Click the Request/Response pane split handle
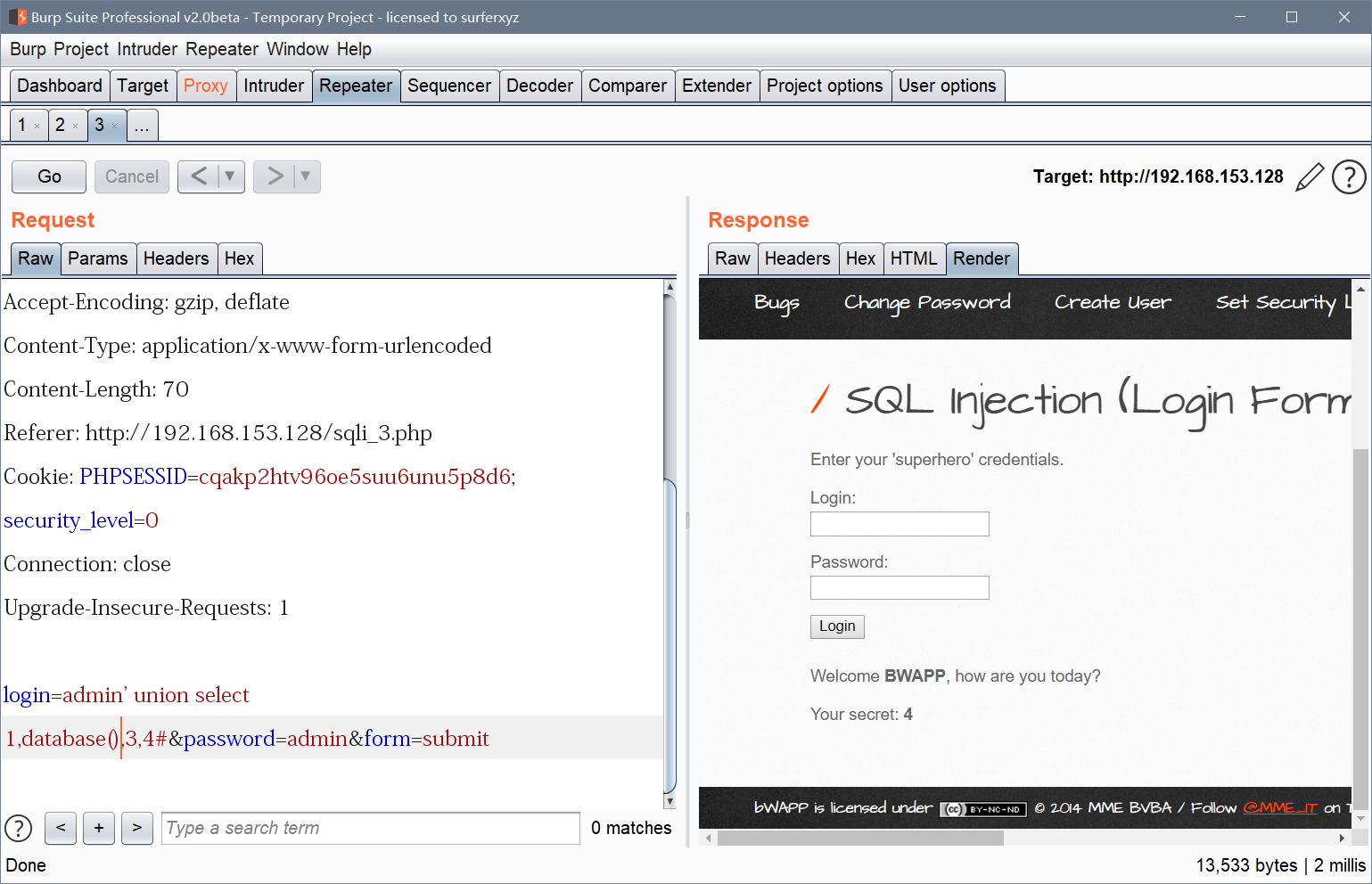 pos(687,520)
